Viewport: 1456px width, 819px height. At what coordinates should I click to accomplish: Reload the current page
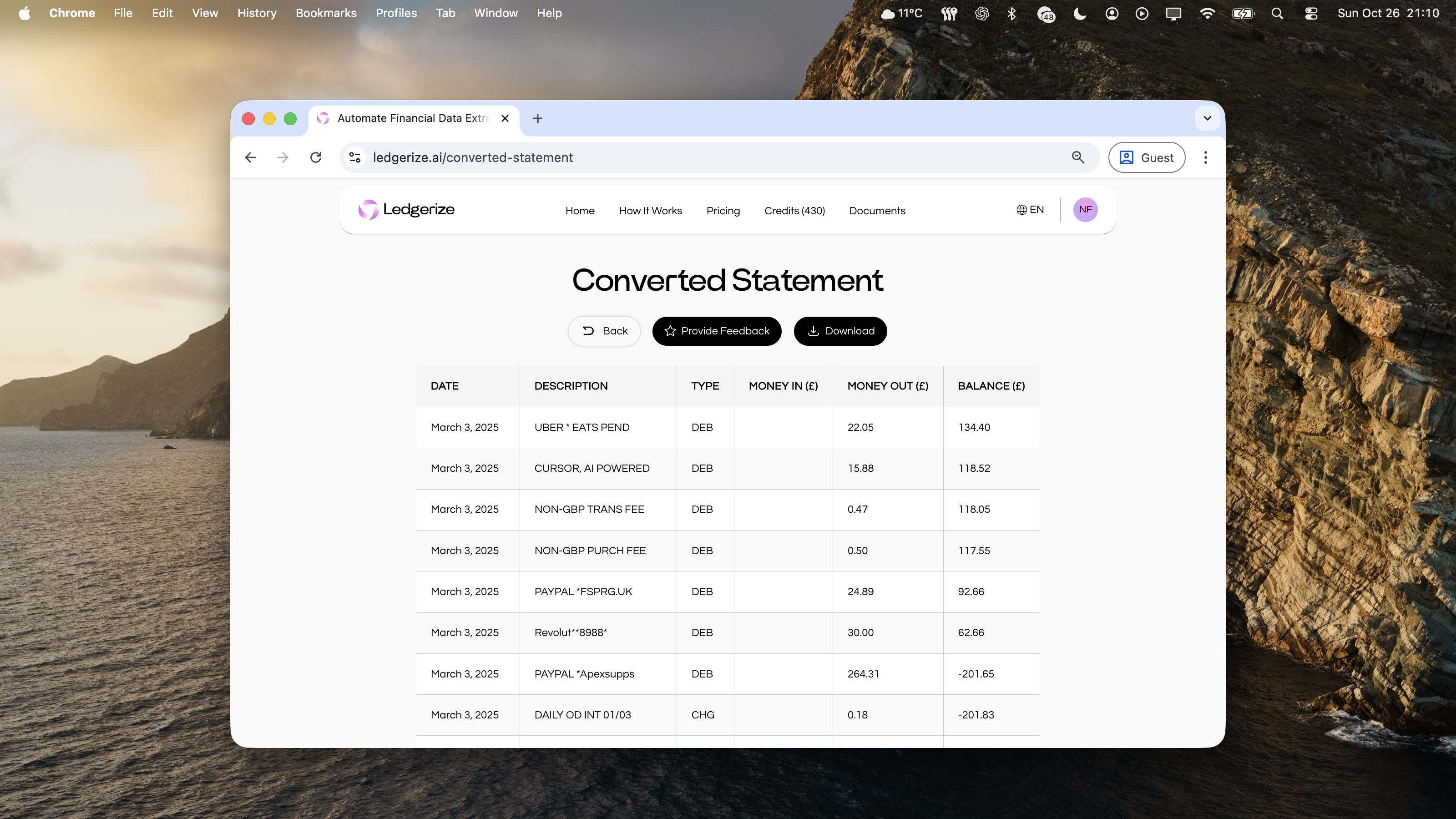point(316,158)
